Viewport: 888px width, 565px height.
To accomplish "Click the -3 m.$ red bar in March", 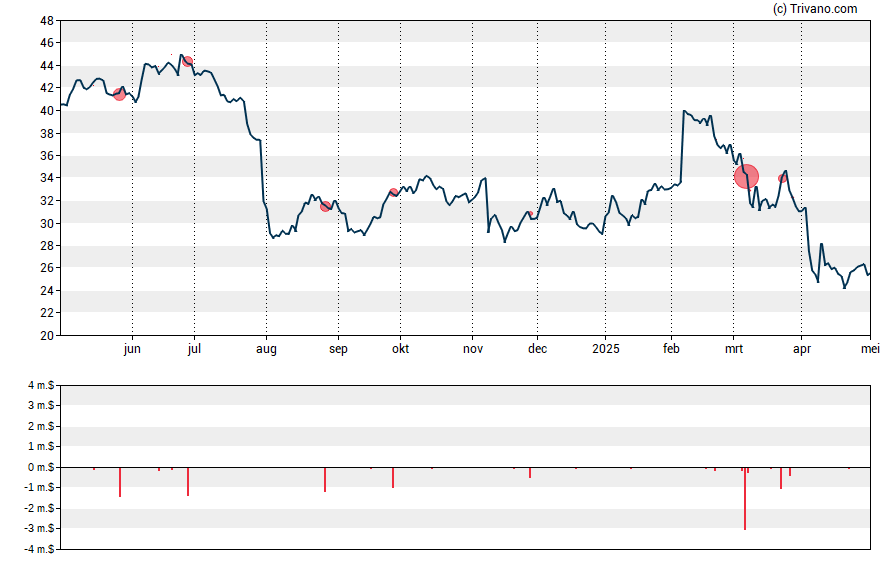I will [x=745, y=498].
